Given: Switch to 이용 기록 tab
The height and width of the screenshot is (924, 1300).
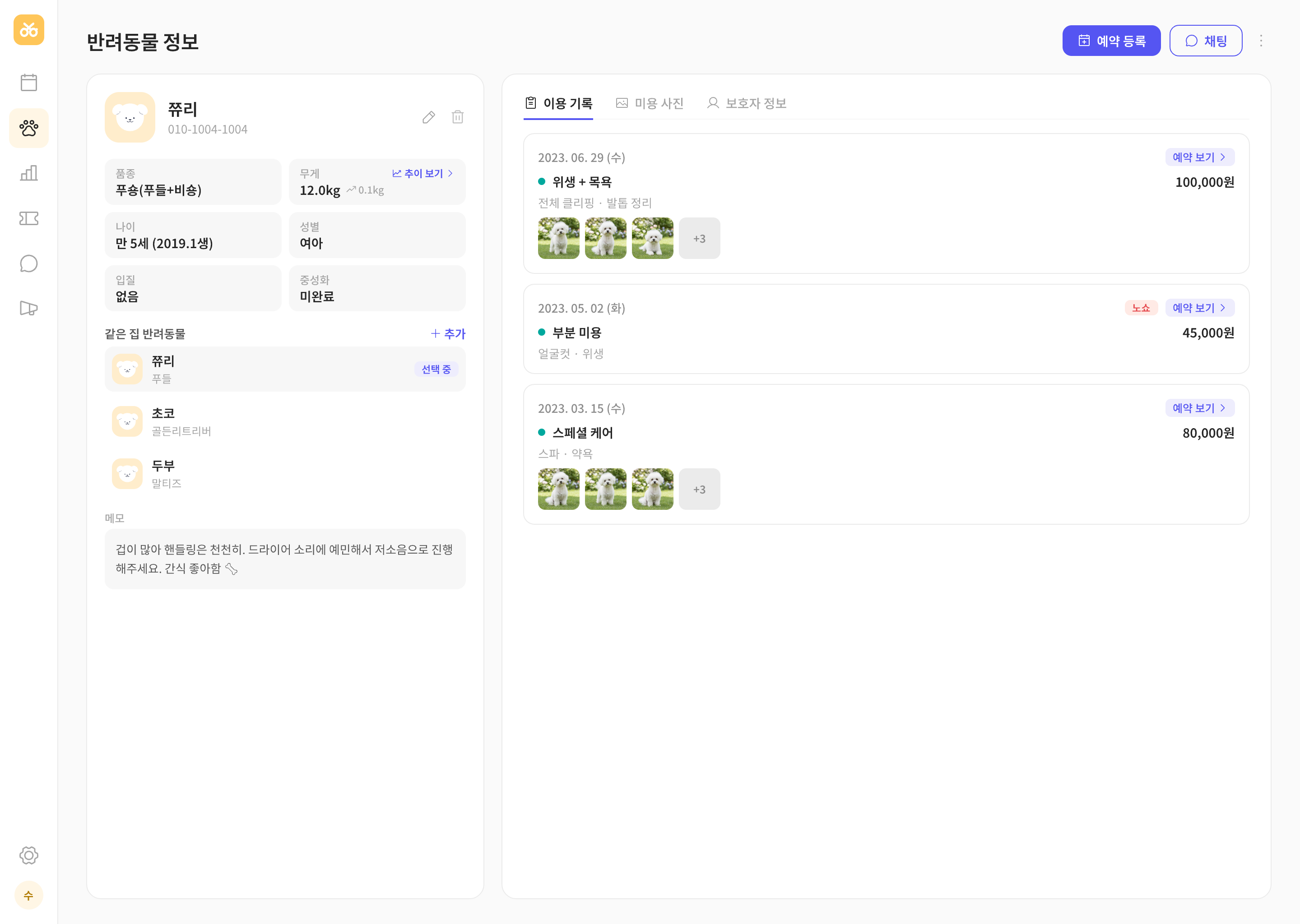Looking at the screenshot, I should (558, 104).
